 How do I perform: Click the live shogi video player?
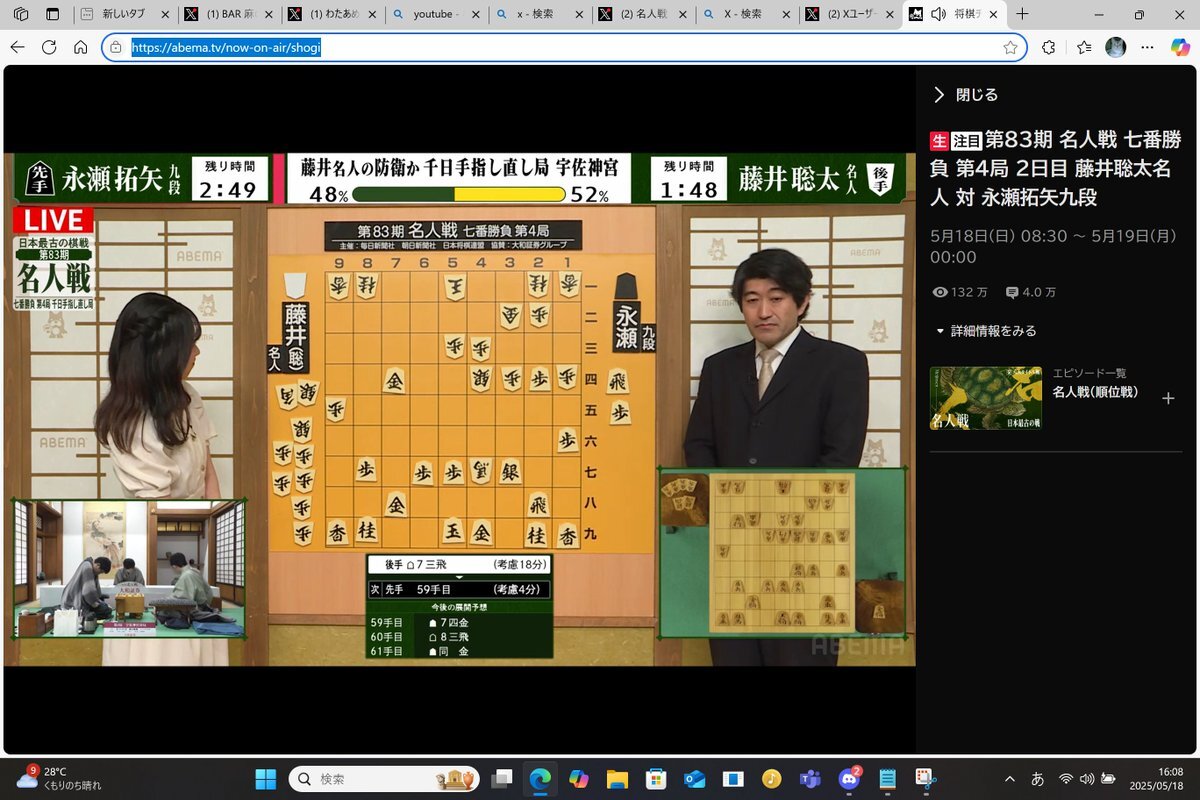tap(460, 410)
